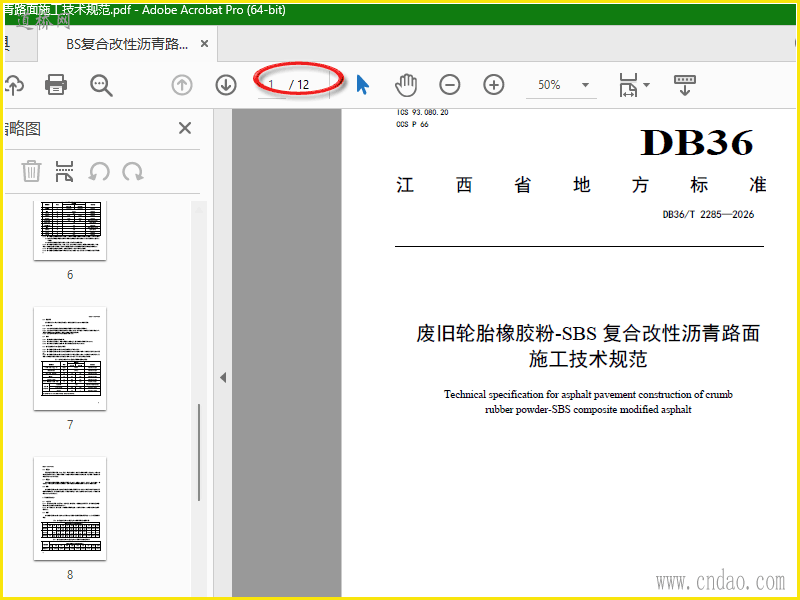The height and width of the screenshot is (600, 800).
Task: Open the find text magnifier tool
Action: tap(101, 85)
